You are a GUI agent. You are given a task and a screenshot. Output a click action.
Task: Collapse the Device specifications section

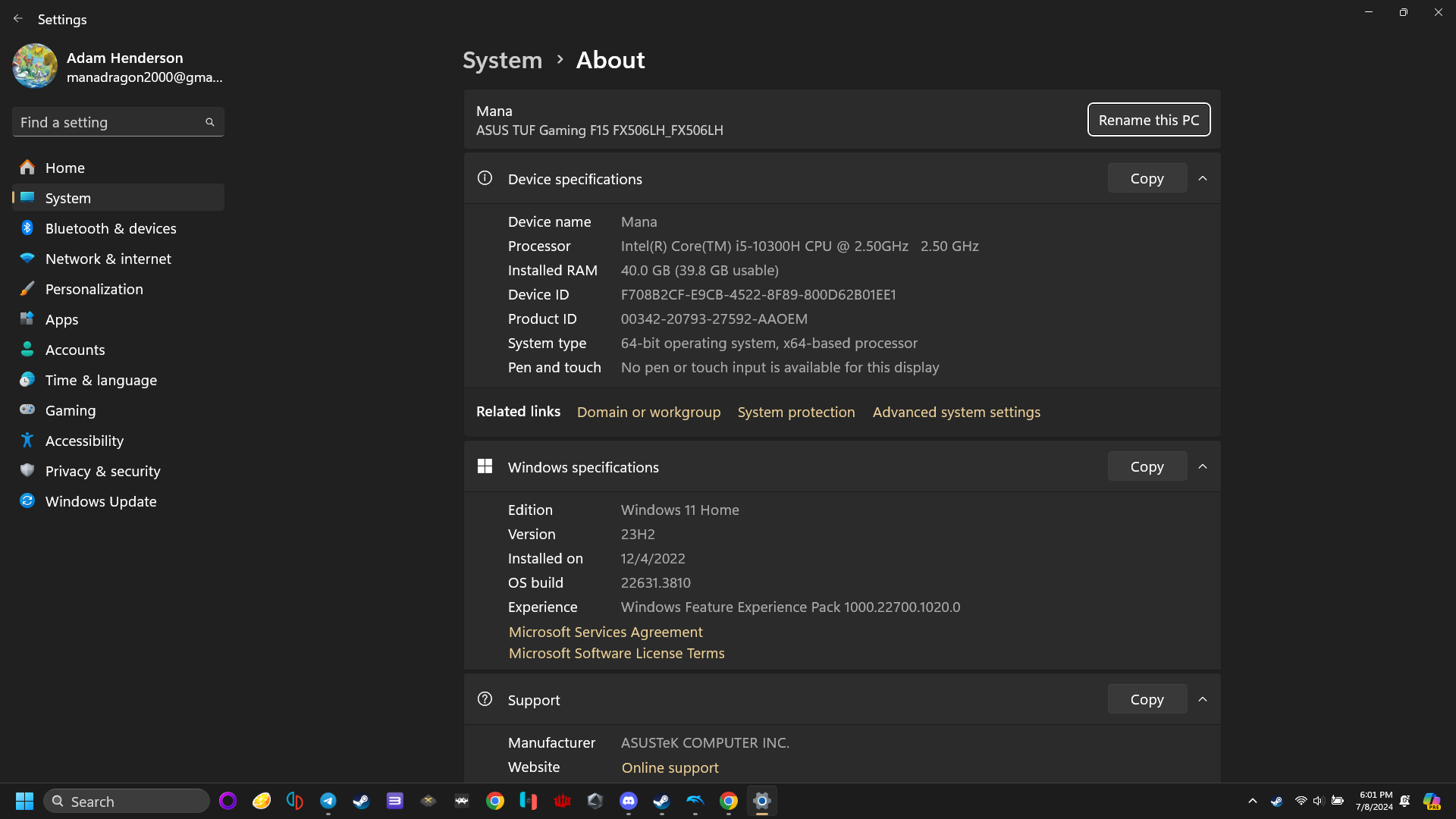[x=1203, y=178]
